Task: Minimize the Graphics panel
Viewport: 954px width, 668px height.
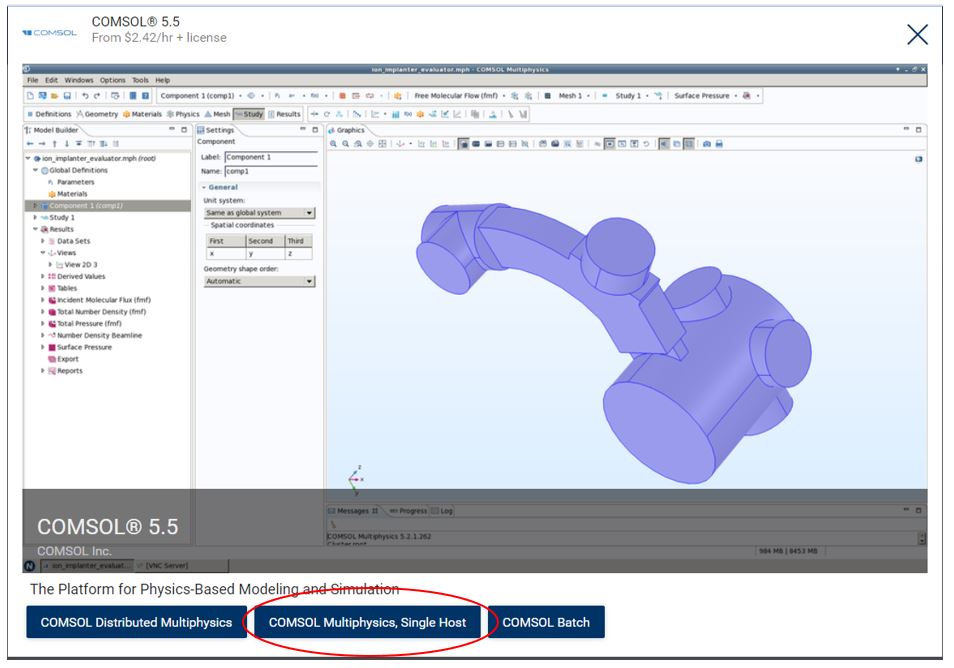Action: coord(906,130)
